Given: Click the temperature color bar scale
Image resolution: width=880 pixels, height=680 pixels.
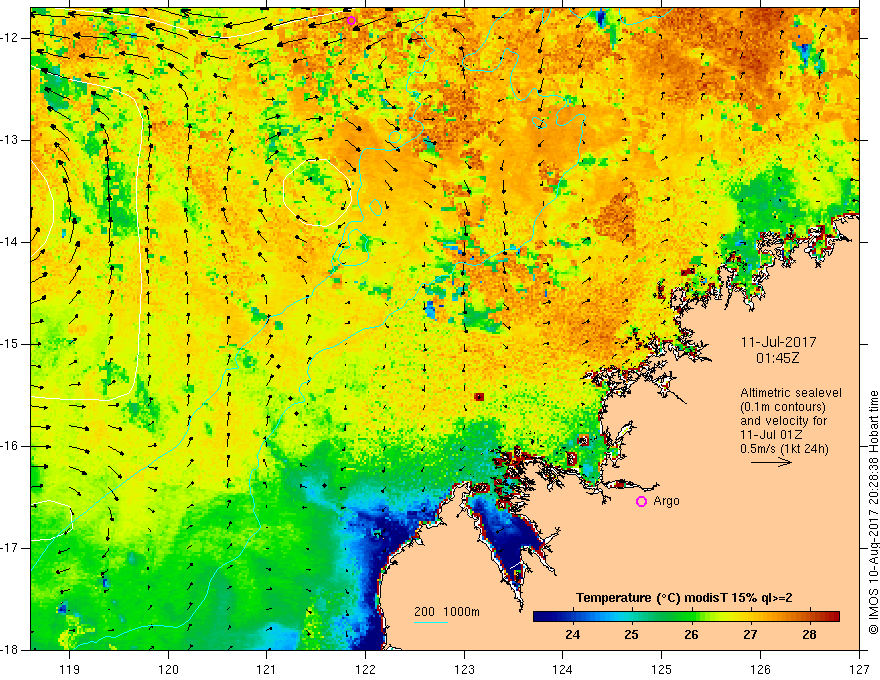Looking at the screenshot, I should (x=686, y=616).
